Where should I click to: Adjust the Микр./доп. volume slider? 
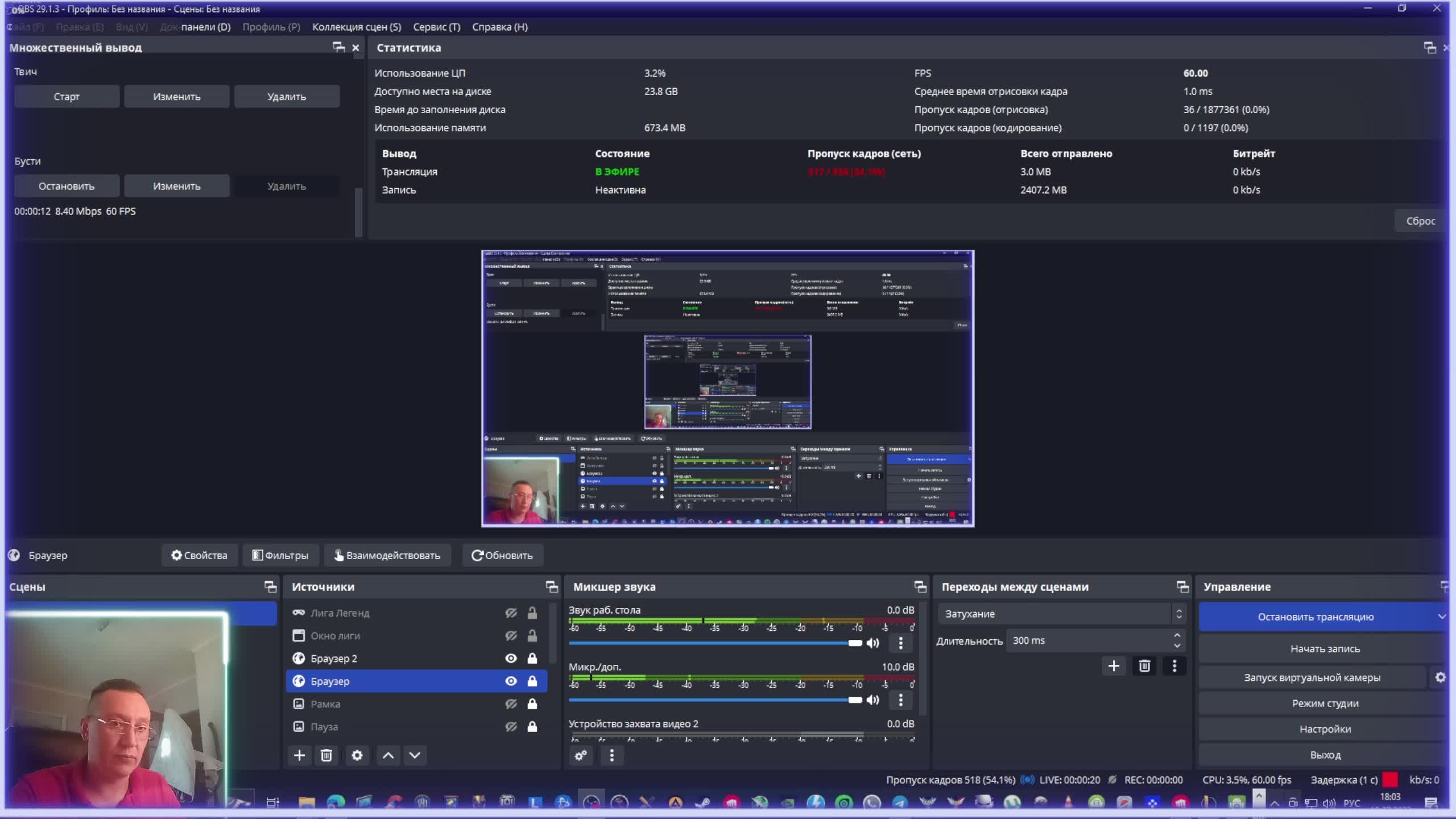click(x=855, y=700)
